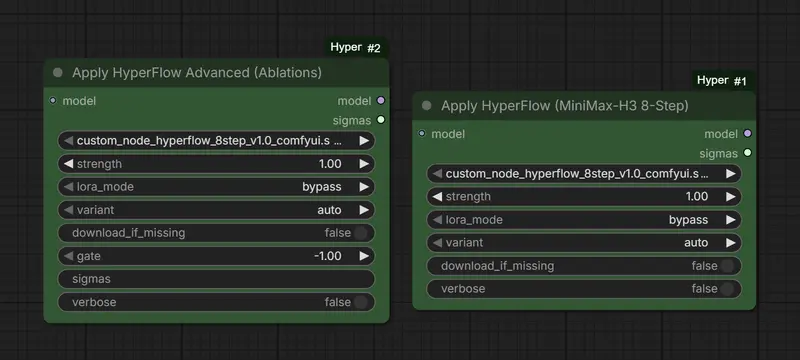Viewport: 800px width, 360px height.
Task: Collapse the Apply HyperFlow Advanced (Ablations) node dot
Action: click(x=58, y=73)
